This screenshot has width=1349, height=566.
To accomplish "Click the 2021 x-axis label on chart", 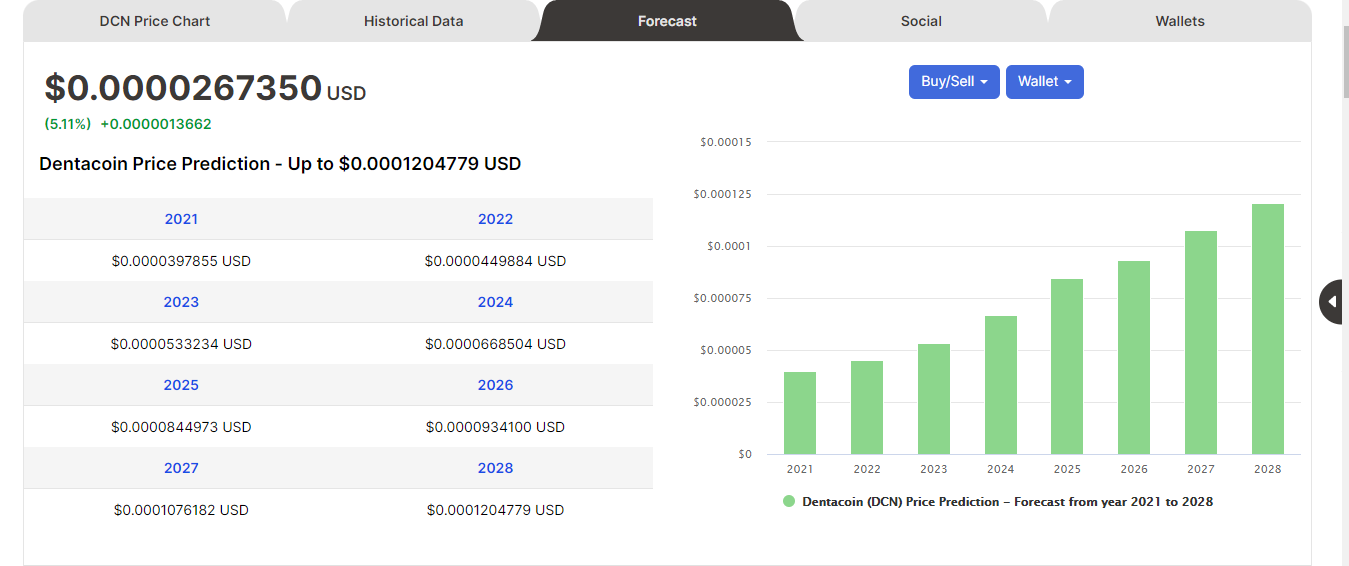I will point(800,469).
